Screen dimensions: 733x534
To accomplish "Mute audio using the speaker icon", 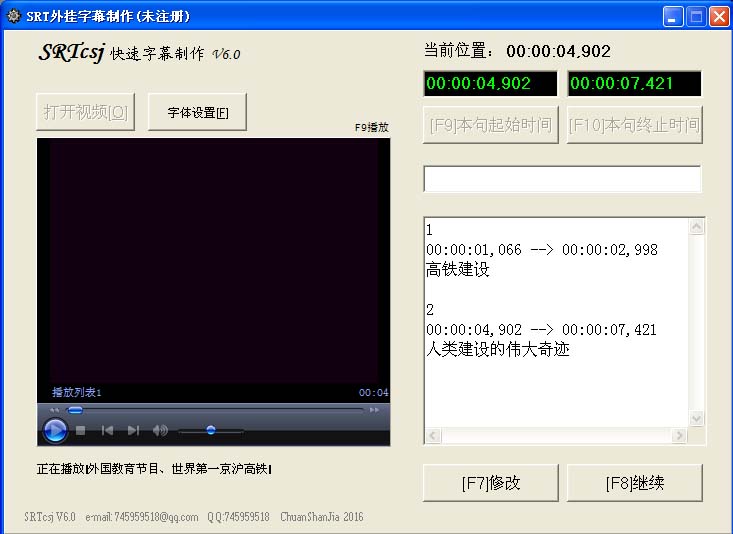I will click(x=160, y=431).
